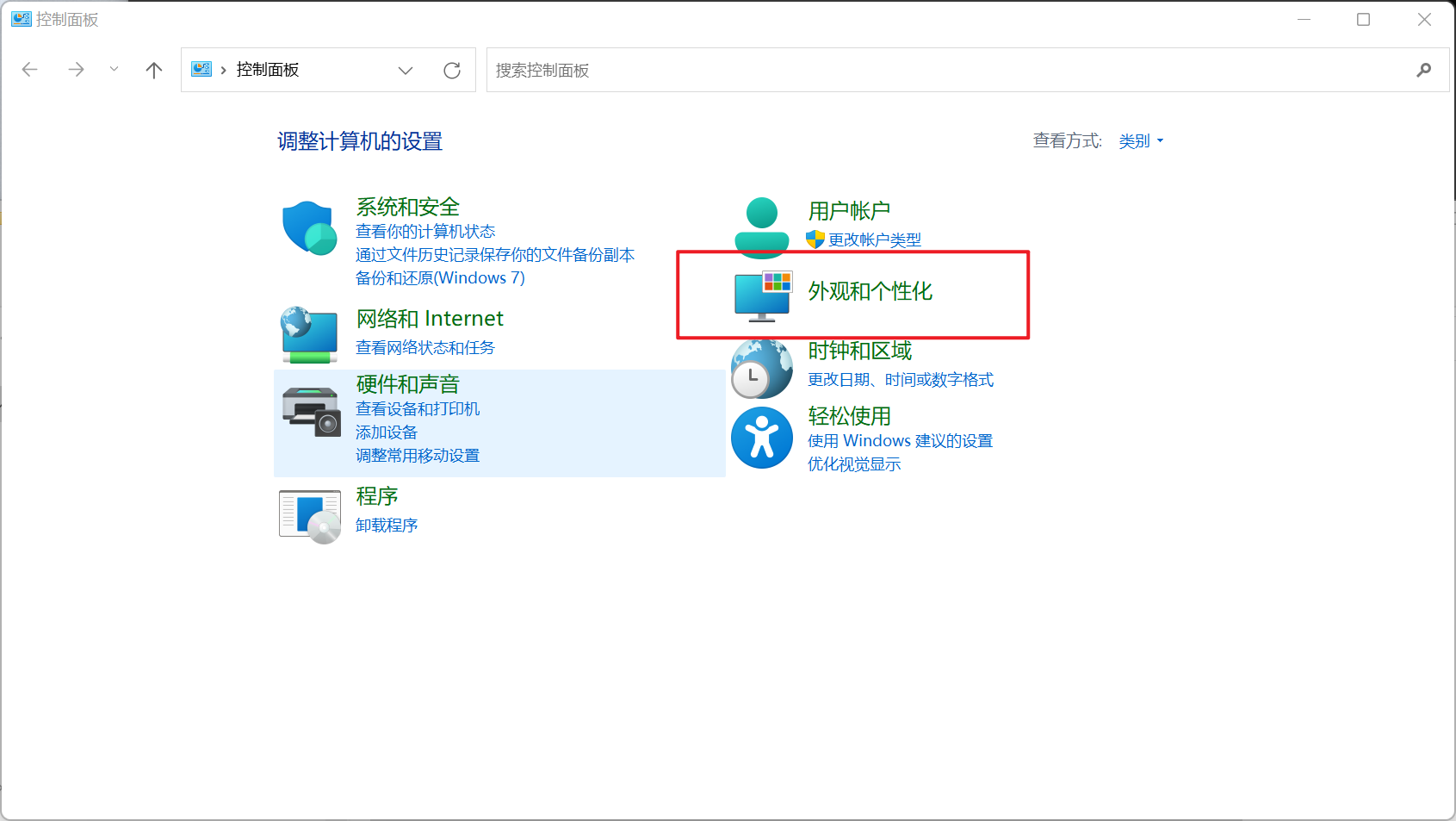Viewport: 1456px width, 821px height.
Task: Open 外观和个性化 via its monitor icon
Action: 761,293
